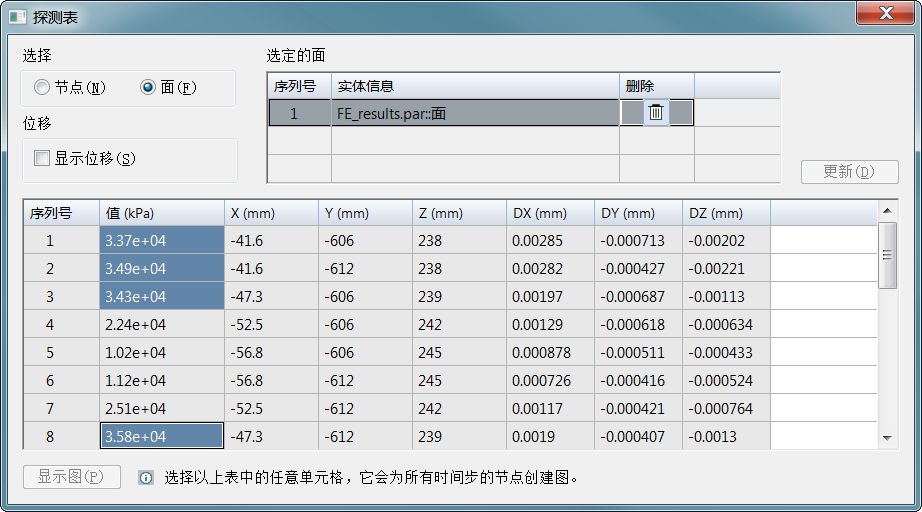The width and height of the screenshot is (922, 512).
Task: Select the value cell 2.24e+04 in row 4
Action: (x=160, y=325)
